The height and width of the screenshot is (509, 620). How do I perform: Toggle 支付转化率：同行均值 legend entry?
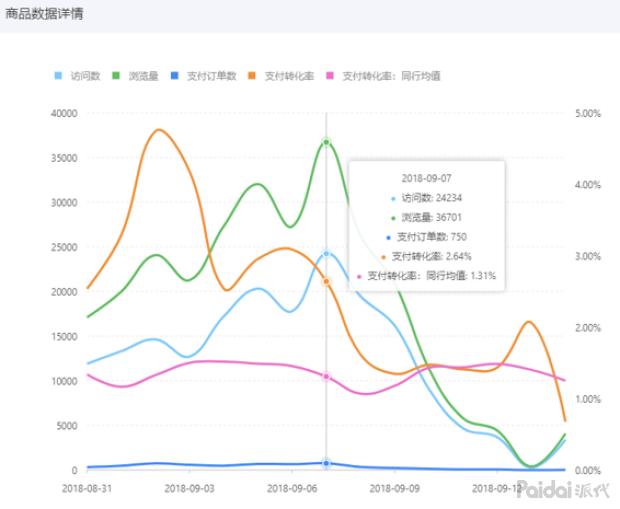pos(384,76)
